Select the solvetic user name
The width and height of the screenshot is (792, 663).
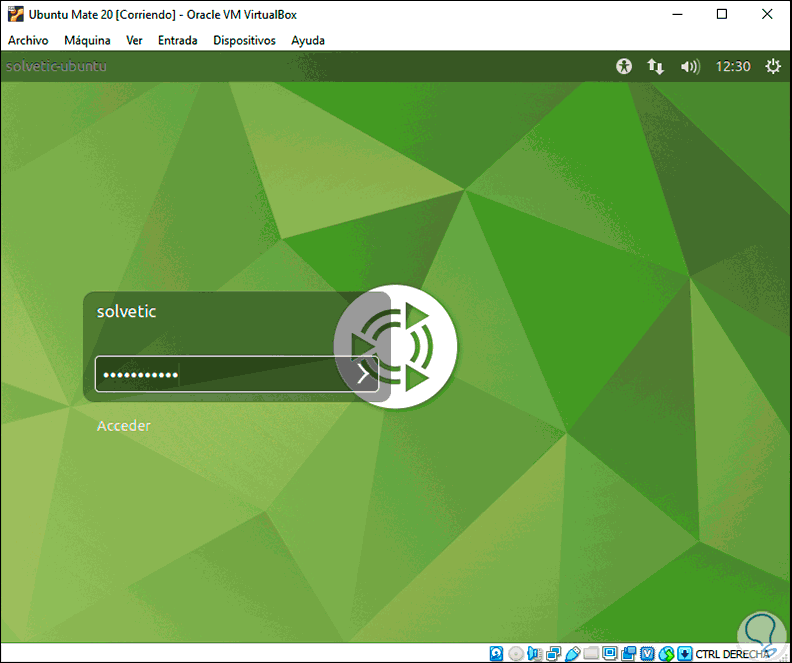[x=126, y=311]
